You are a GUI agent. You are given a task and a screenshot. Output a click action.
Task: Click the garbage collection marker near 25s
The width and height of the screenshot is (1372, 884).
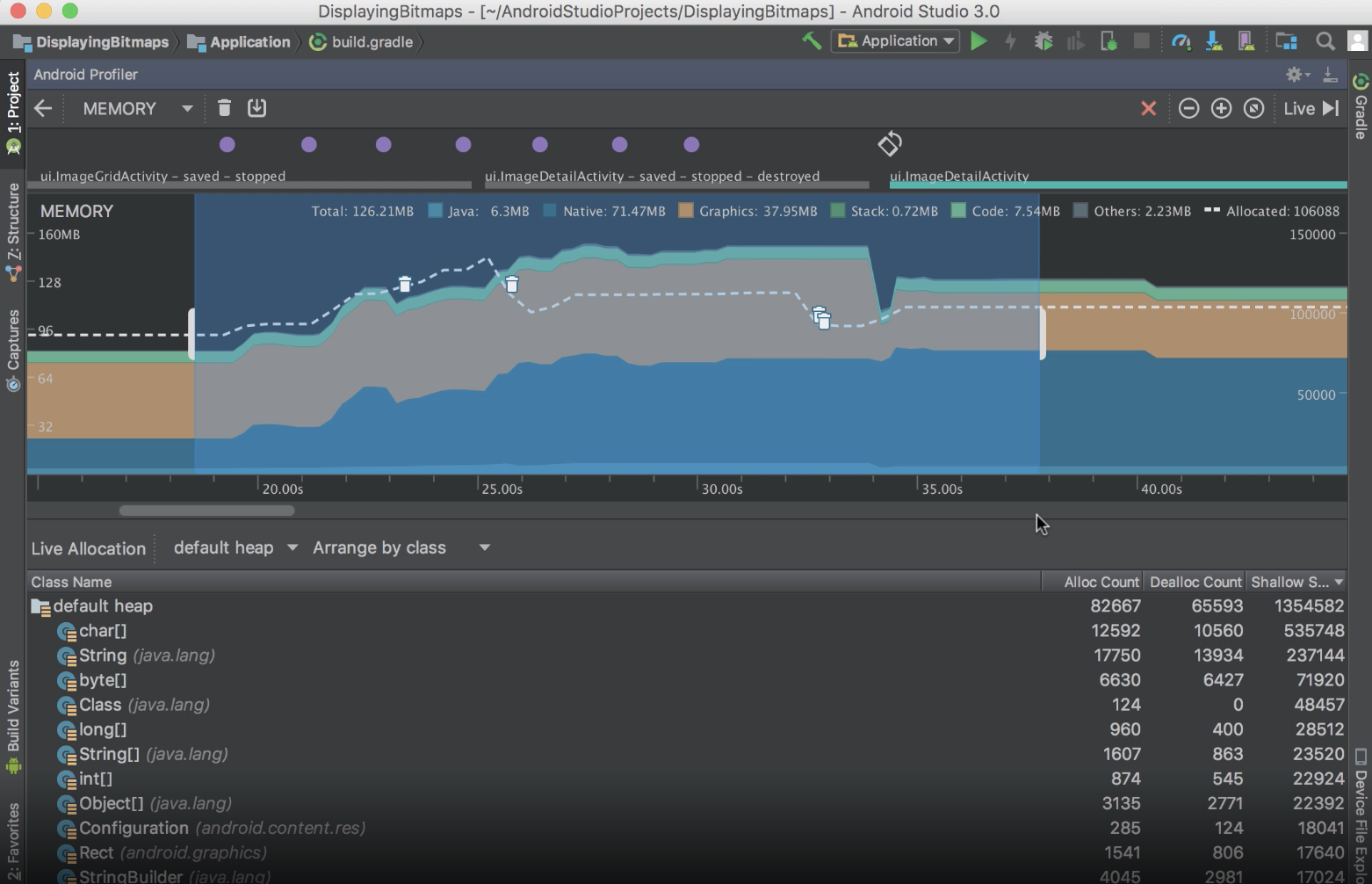511,284
